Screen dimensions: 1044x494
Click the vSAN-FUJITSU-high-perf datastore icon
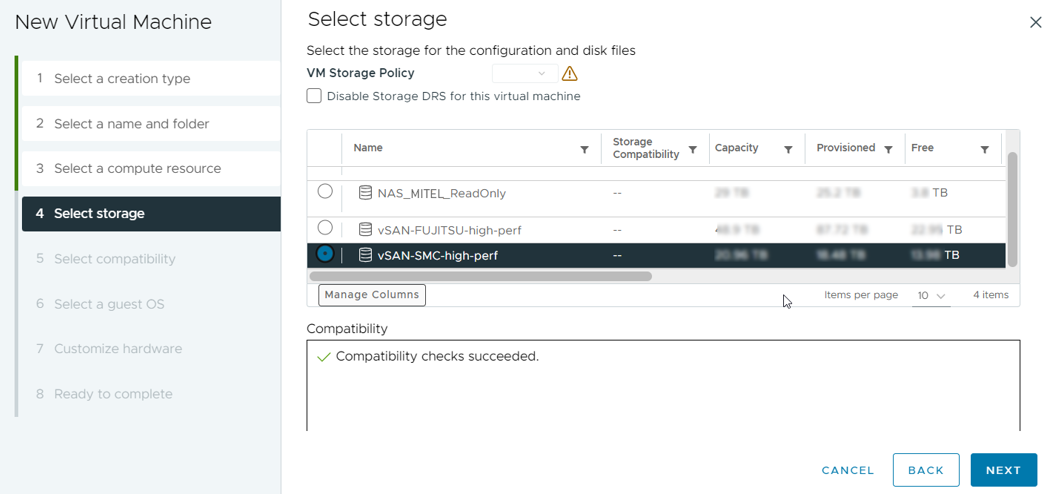pyautogui.click(x=365, y=230)
